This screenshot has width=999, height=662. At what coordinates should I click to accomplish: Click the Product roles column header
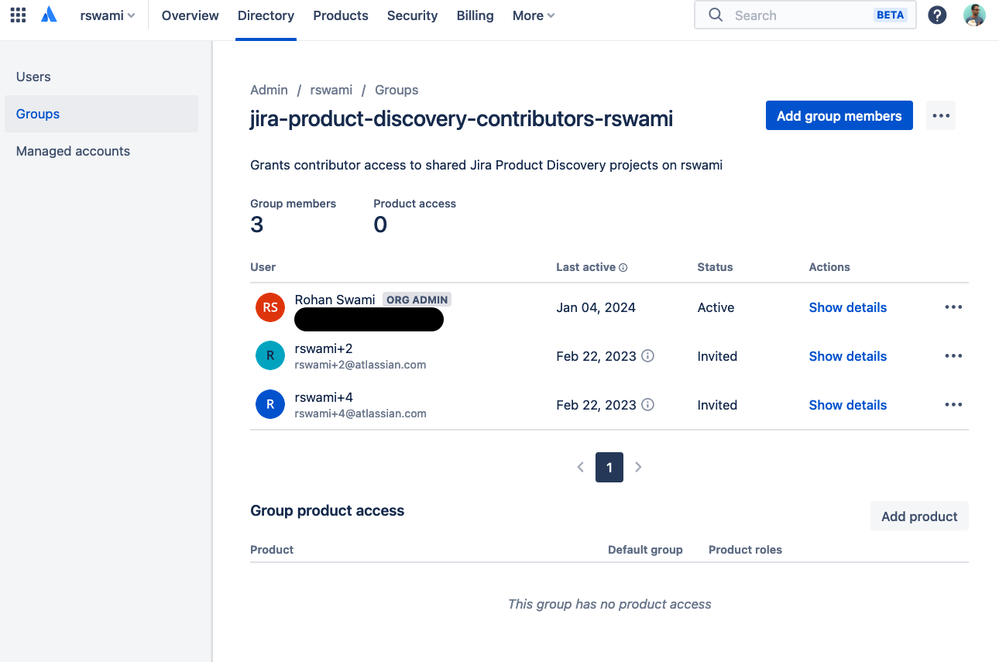click(745, 549)
